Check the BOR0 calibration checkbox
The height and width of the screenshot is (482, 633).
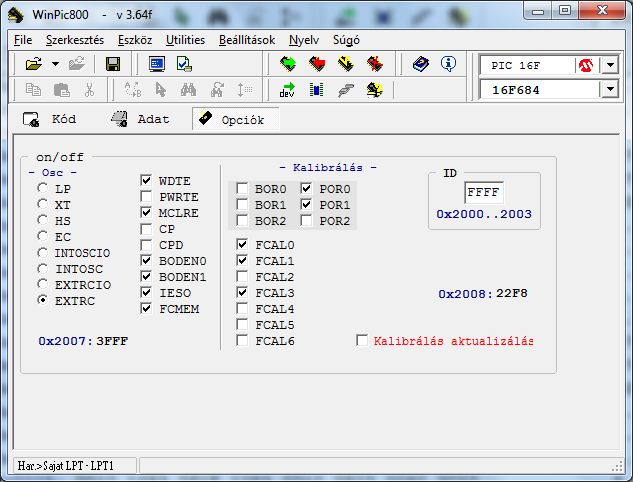tap(242, 189)
